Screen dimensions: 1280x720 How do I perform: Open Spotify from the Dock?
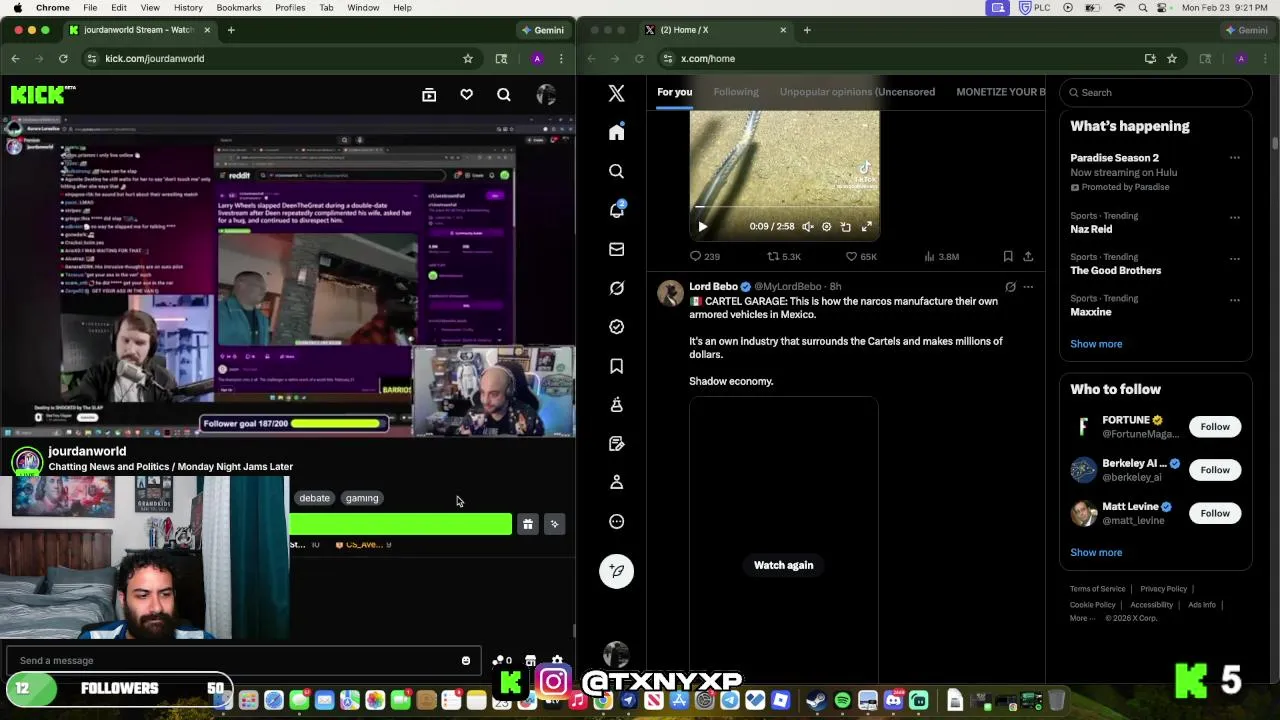pyautogui.click(x=842, y=701)
